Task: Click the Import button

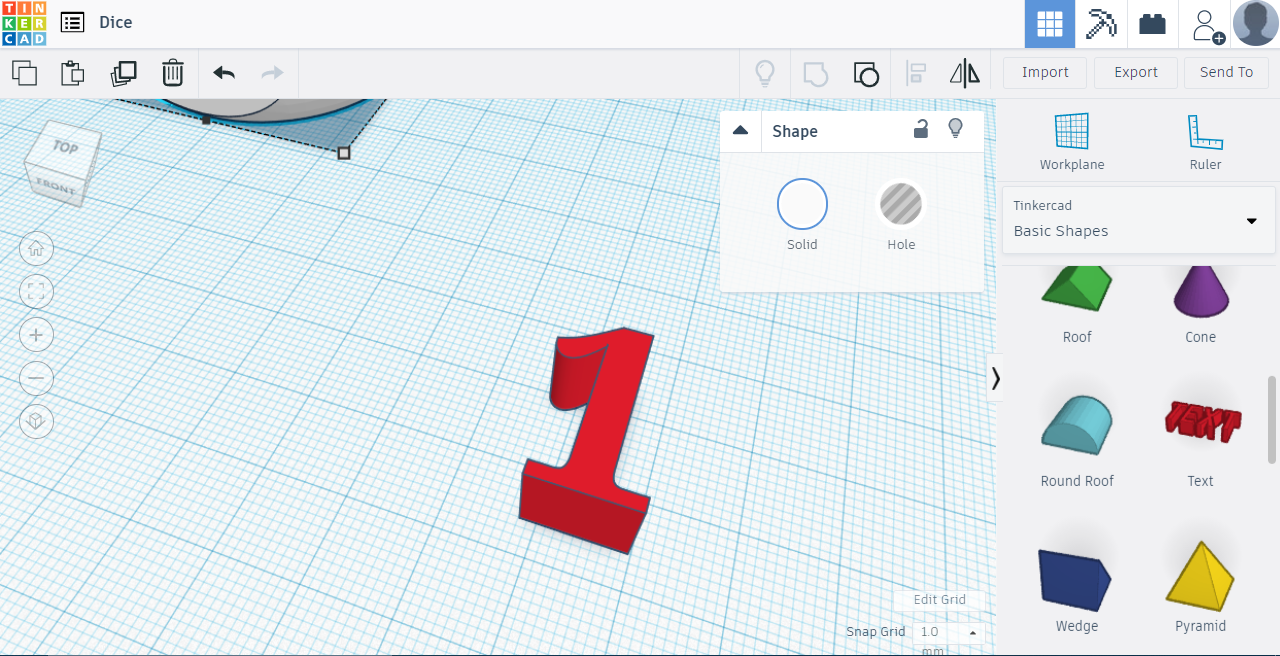Action: coord(1045,72)
